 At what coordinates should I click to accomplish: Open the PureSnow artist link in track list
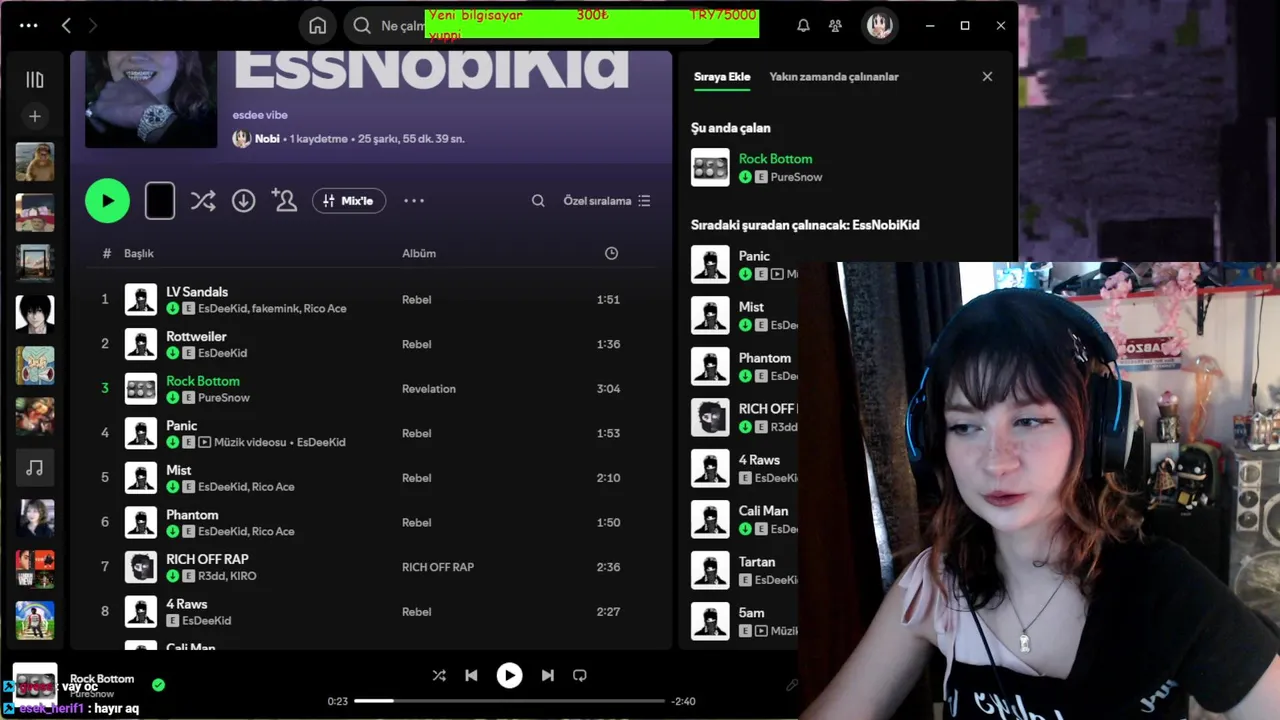tap(224, 398)
